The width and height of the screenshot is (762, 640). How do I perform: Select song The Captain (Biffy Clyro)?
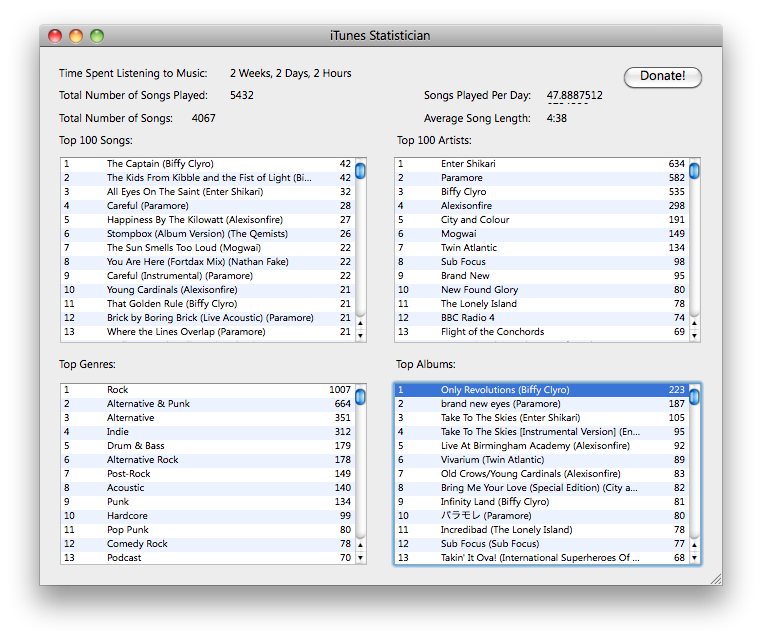tap(208, 164)
